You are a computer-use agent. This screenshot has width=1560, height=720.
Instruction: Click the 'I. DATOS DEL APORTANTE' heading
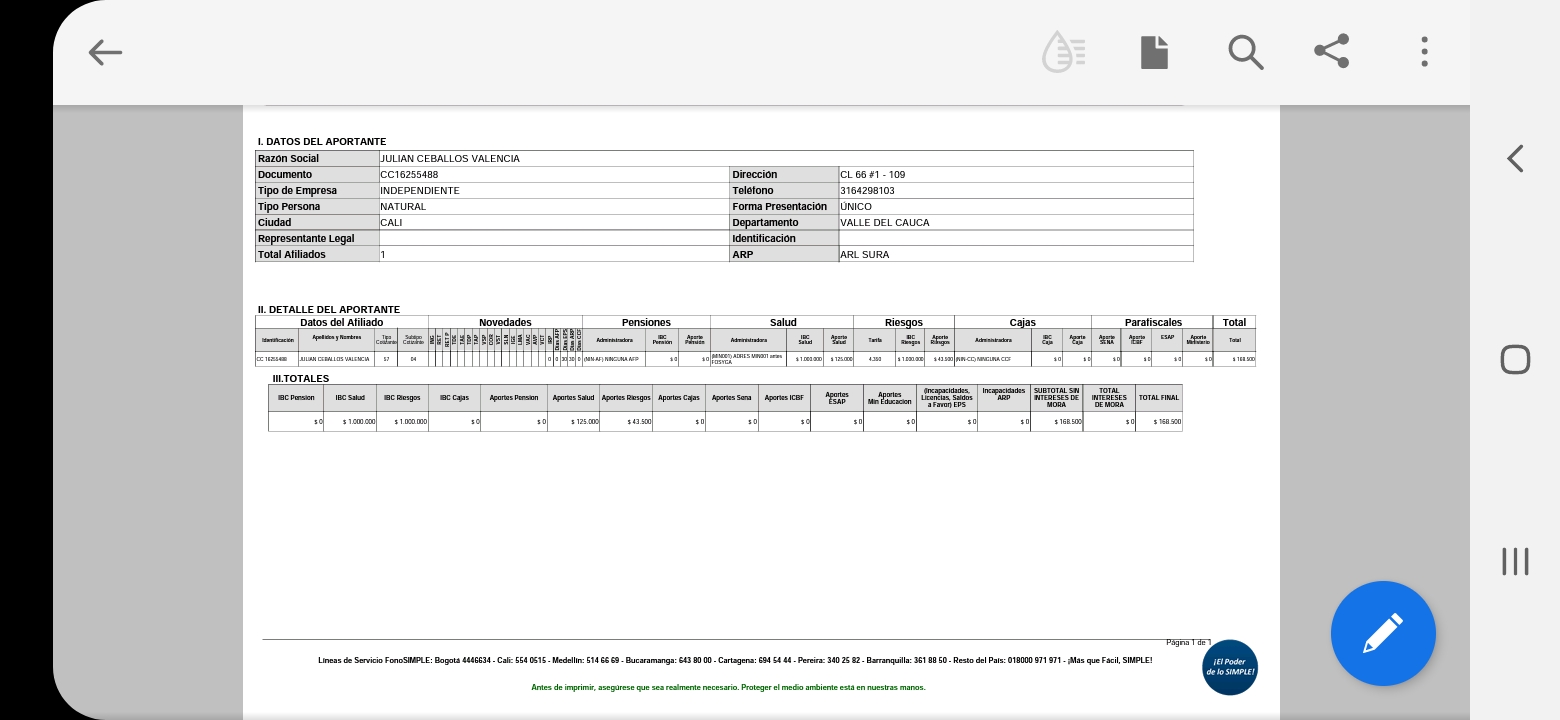click(x=322, y=142)
